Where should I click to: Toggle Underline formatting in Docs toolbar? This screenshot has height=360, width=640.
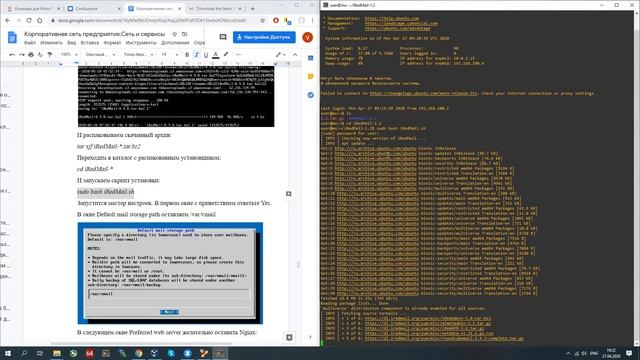tap(206, 55)
